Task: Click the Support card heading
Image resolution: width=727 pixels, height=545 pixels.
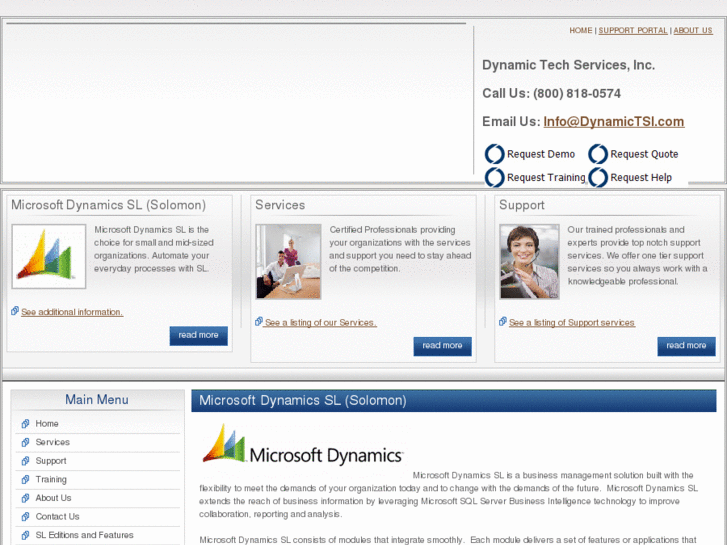Action: [x=522, y=205]
